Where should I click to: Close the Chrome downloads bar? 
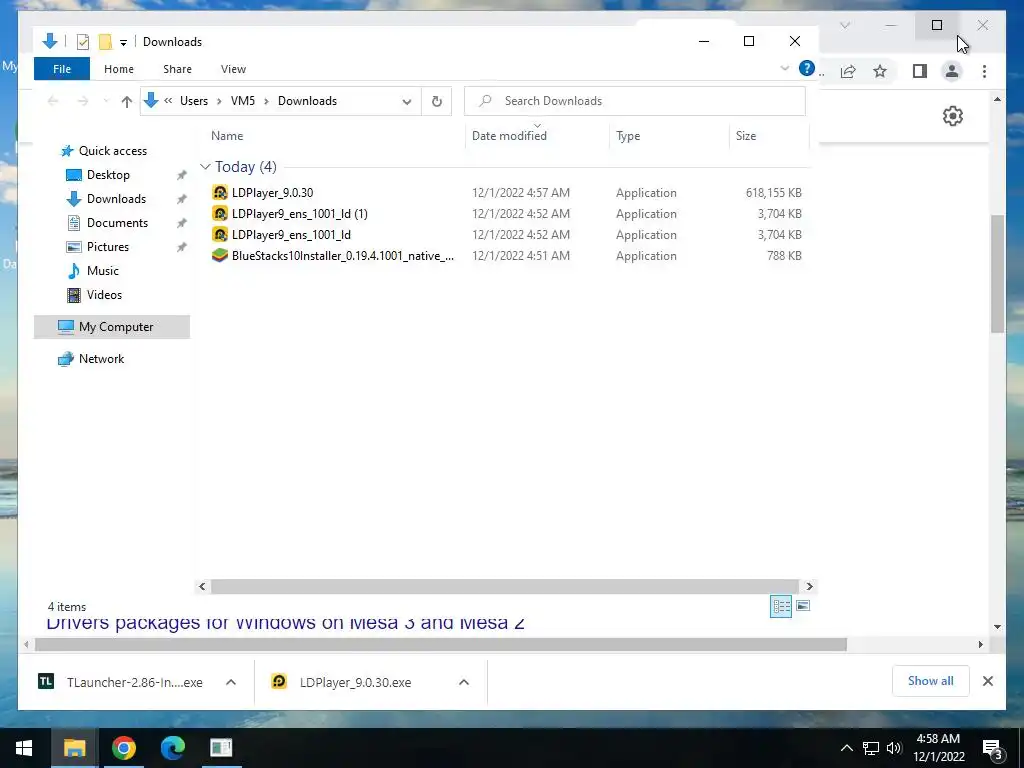pyautogui.click(x=987, y=681)
